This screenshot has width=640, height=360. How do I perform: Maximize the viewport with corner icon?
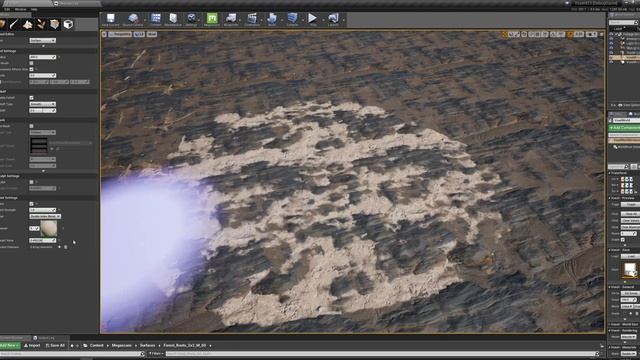pos(601,34)
